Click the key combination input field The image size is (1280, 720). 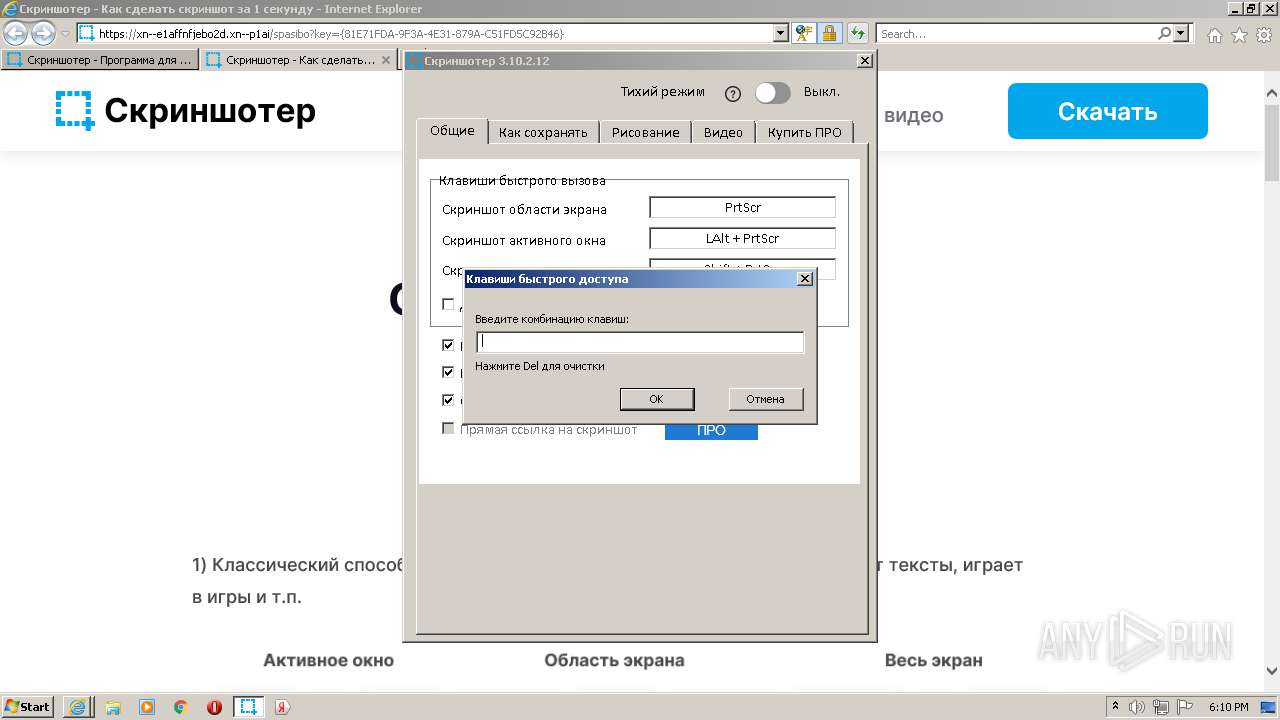pos(640,342)
